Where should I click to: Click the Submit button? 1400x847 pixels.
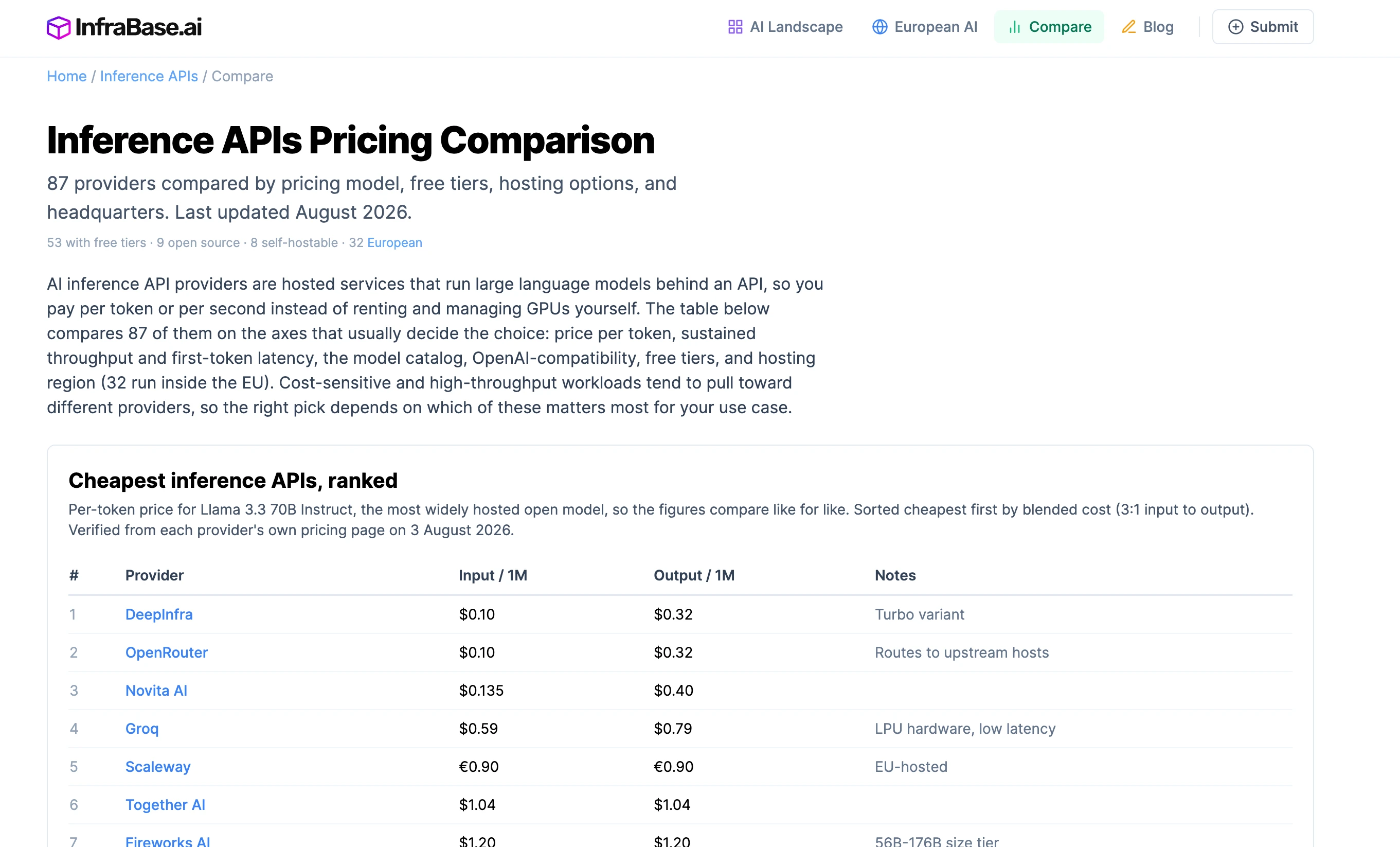coord(1263,27)
